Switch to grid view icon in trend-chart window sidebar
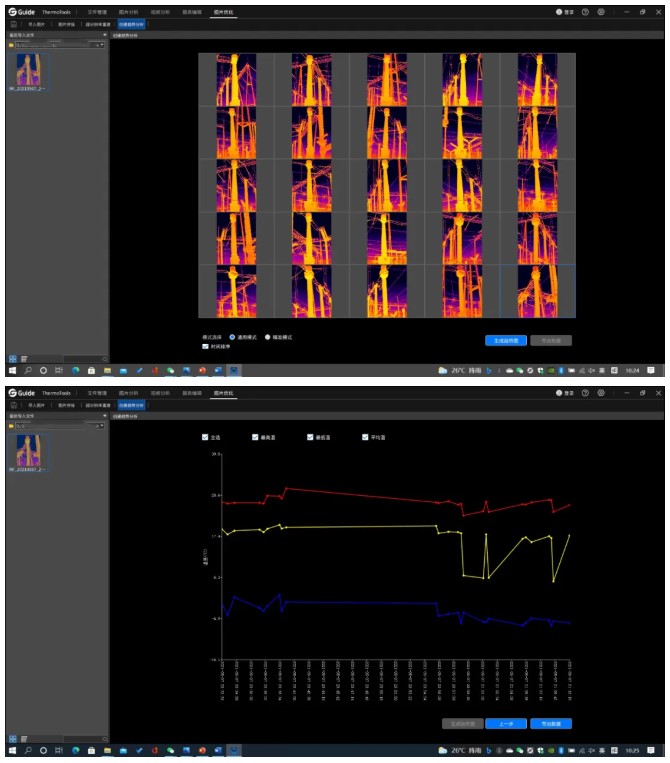Viewport: 670px width, 763px height. coord(13,739)
